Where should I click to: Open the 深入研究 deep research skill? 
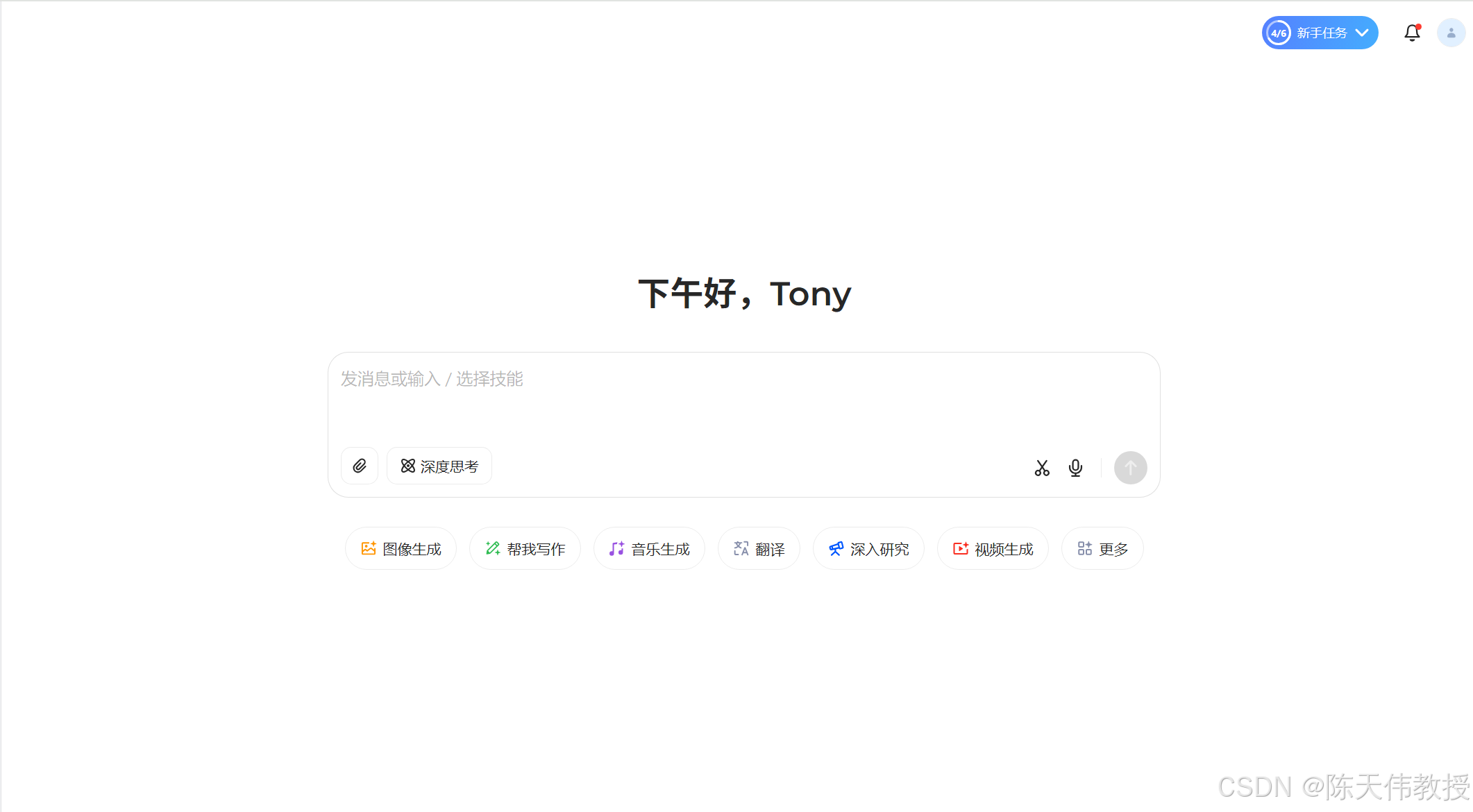[x=868, y=549]
